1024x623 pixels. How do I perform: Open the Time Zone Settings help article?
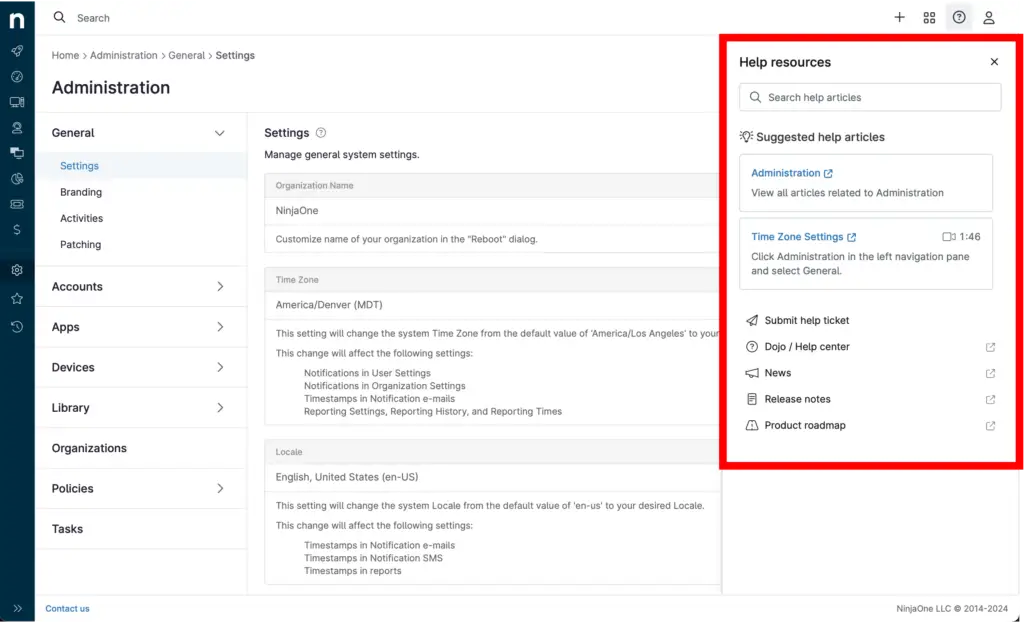[803, 236]
